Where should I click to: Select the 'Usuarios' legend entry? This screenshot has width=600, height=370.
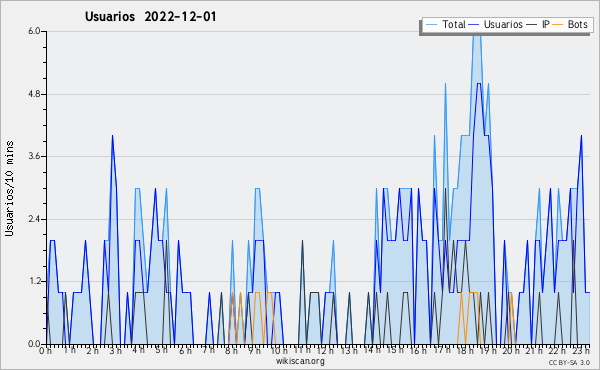coord(503,24)
